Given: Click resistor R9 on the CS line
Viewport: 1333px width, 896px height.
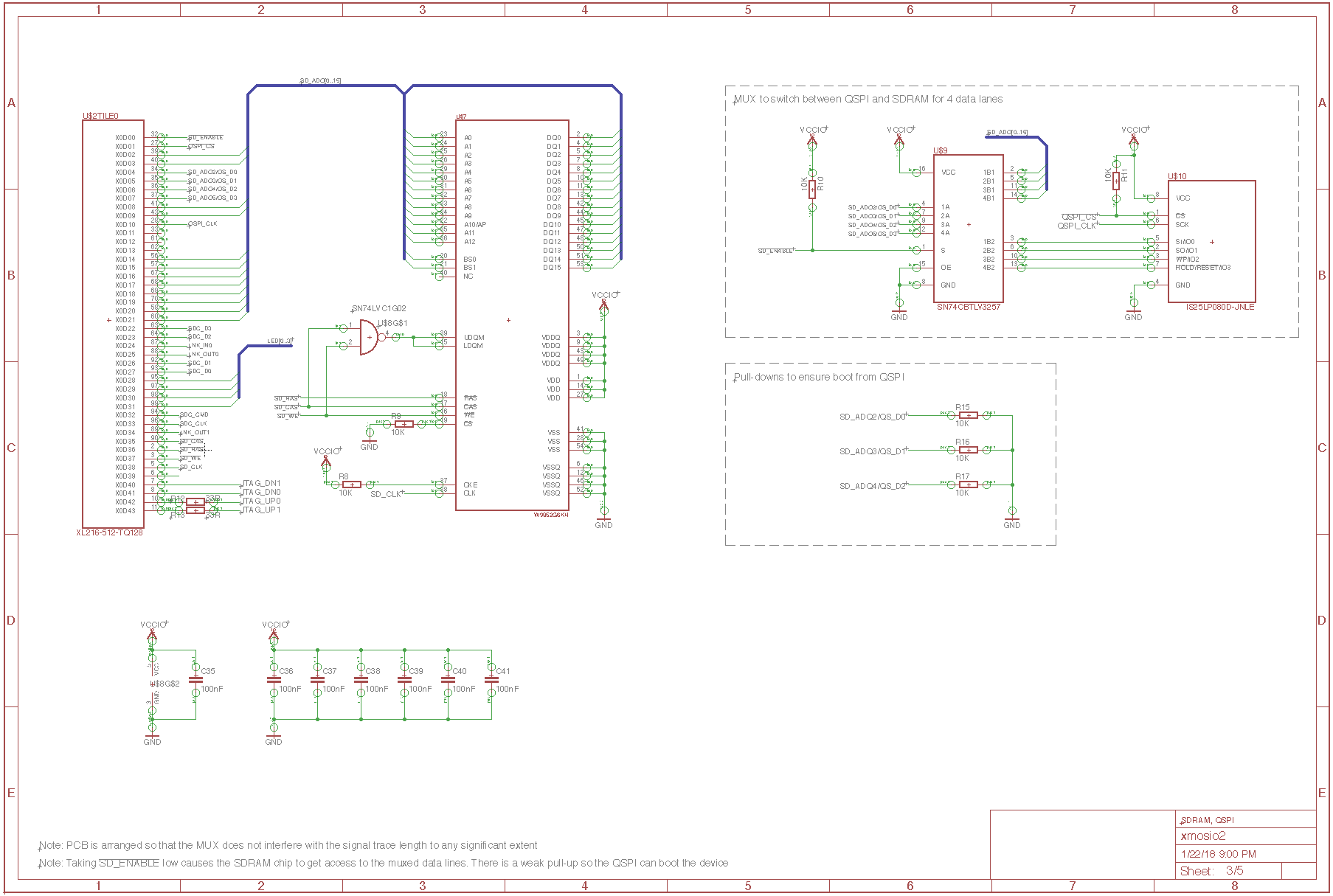Looking at the screenshot, I should pyautogui.click(x=404, y=424).
